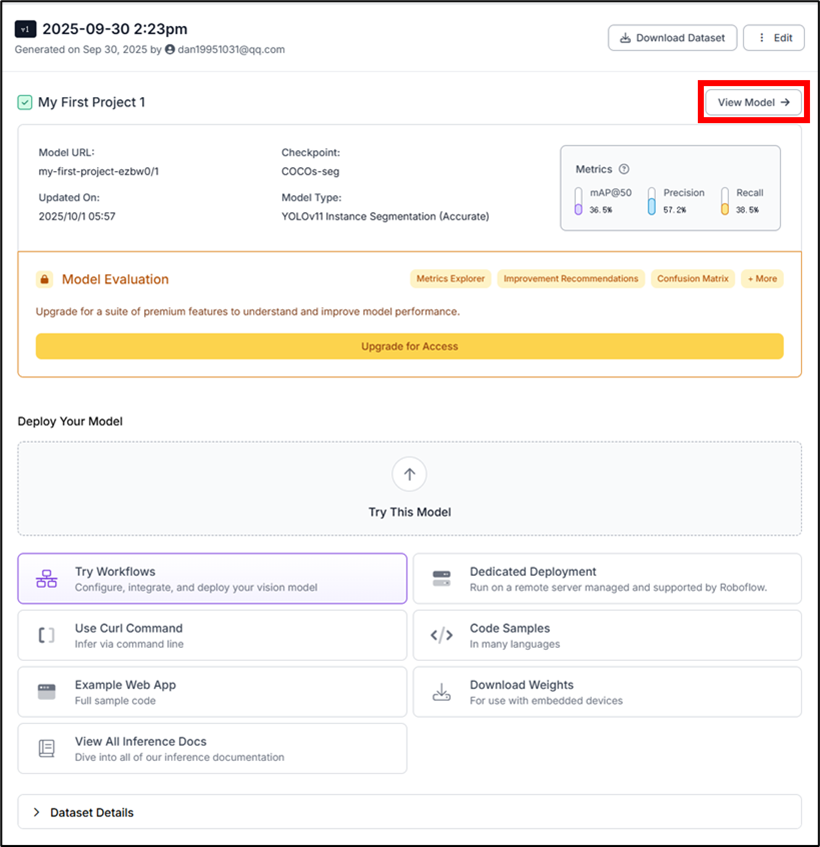This screenshot has height=847, width=820.
Task: Open Dedicated Deployment option
Action: (x=607, y=579)
